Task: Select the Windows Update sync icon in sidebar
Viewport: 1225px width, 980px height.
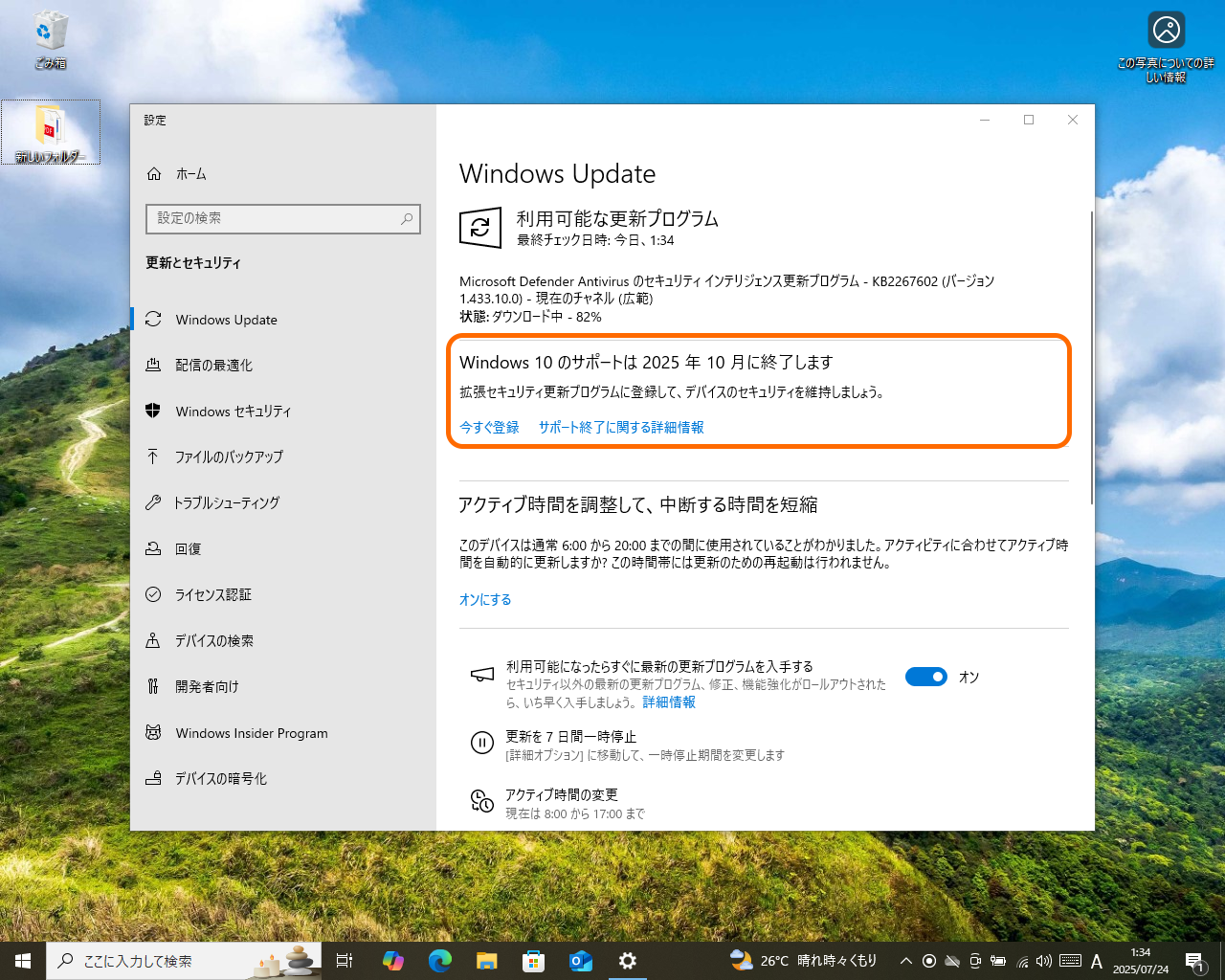Action: [x=154, y=319]
